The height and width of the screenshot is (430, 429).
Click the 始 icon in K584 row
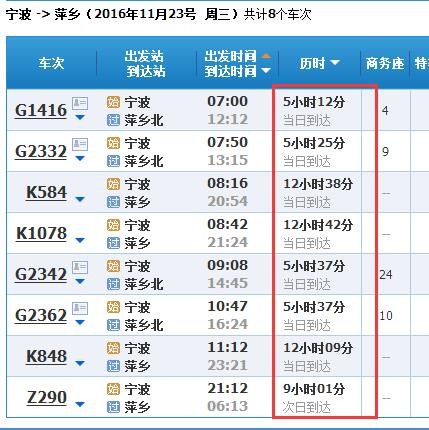pos(113,184)
